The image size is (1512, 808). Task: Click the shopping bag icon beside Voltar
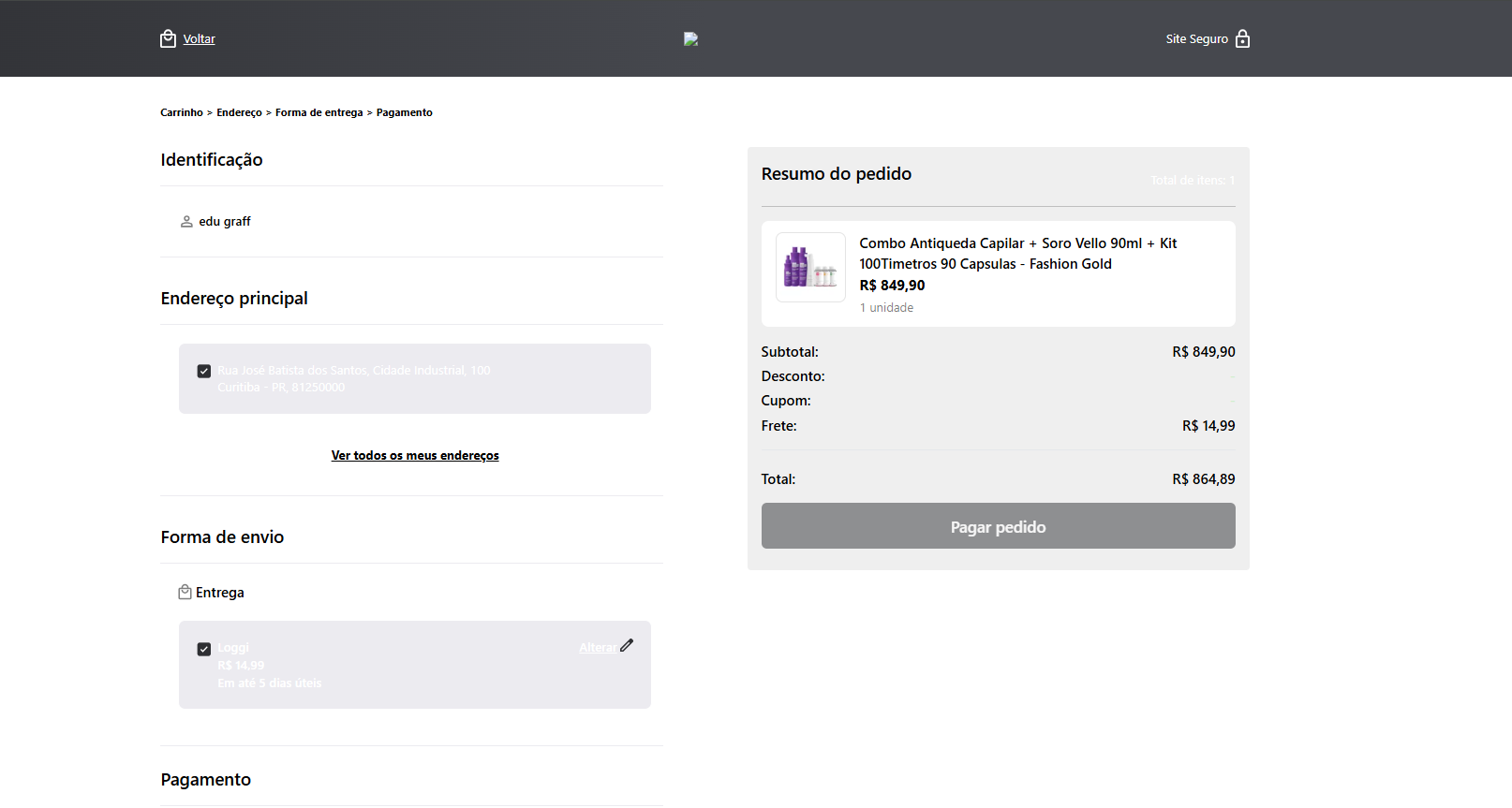coord(168,38)
